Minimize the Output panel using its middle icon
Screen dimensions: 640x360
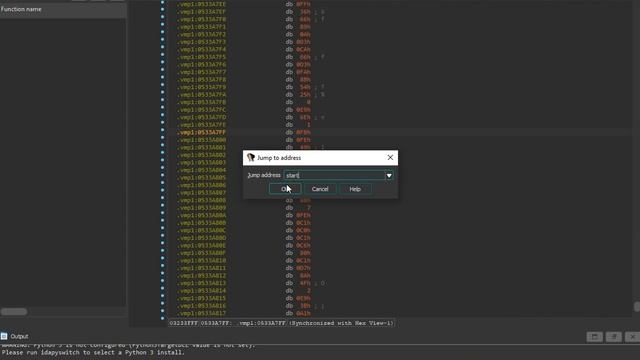coord(613,336)
